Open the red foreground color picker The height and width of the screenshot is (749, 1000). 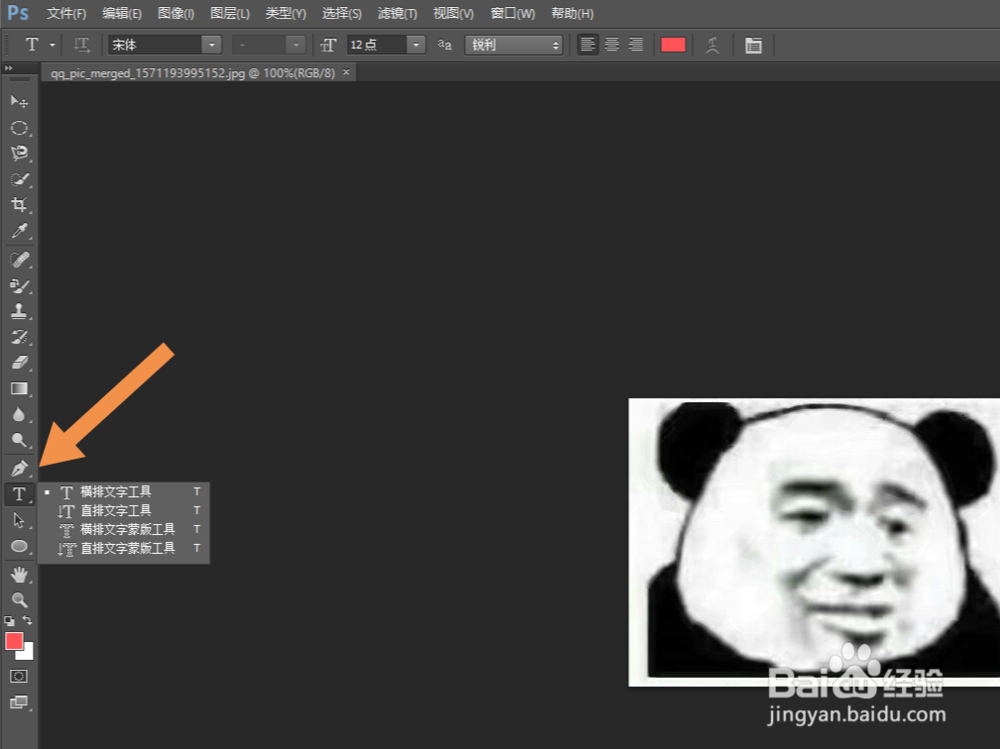(x=14, y=641)
